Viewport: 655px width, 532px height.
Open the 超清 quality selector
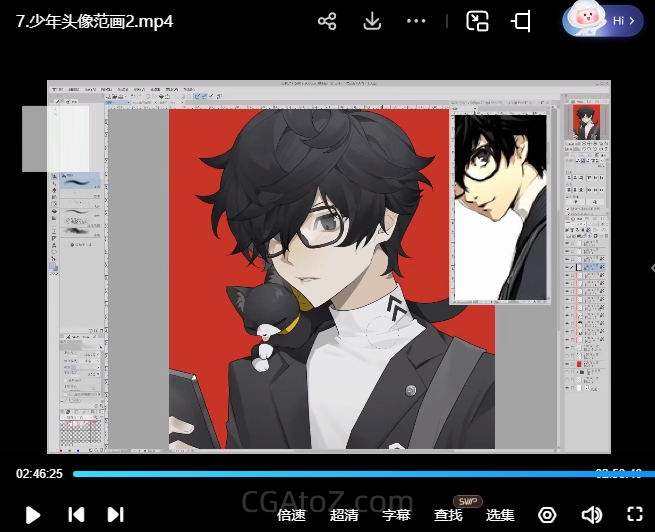345,515
